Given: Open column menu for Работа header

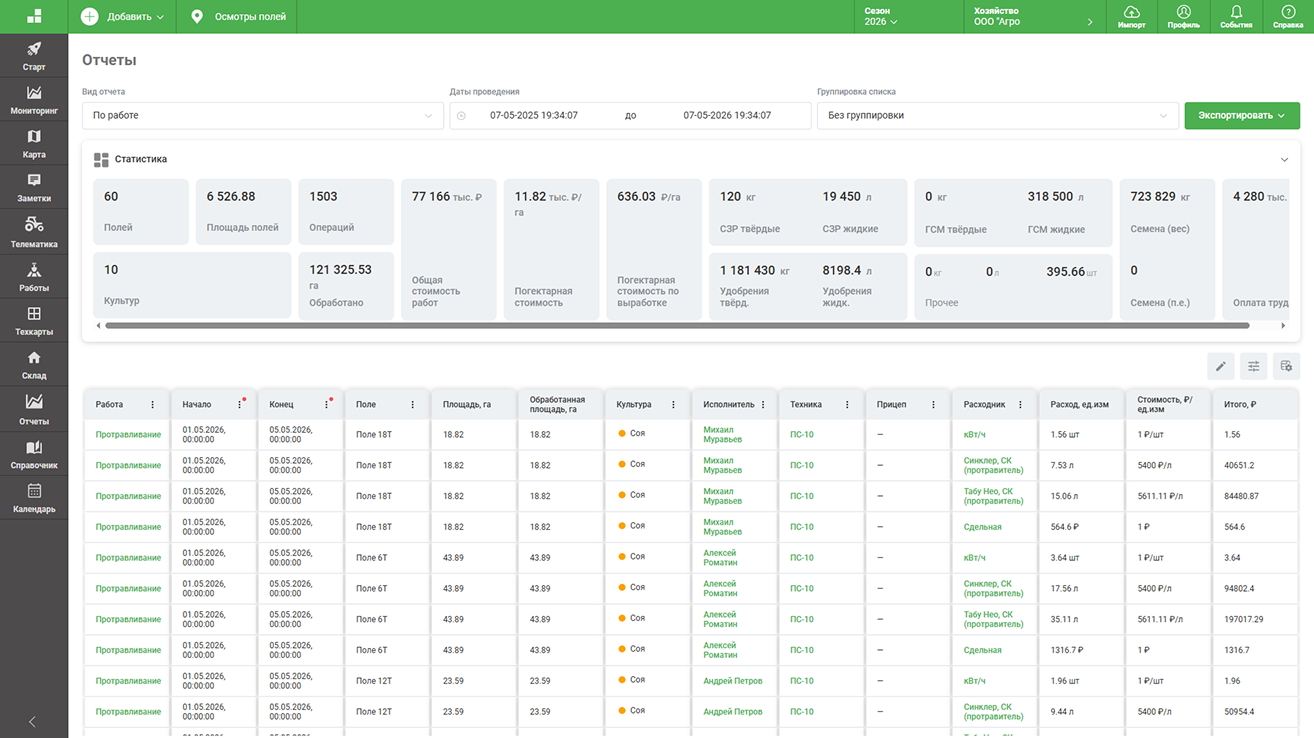Looking at the screenshot, I should tap(153, 405).
